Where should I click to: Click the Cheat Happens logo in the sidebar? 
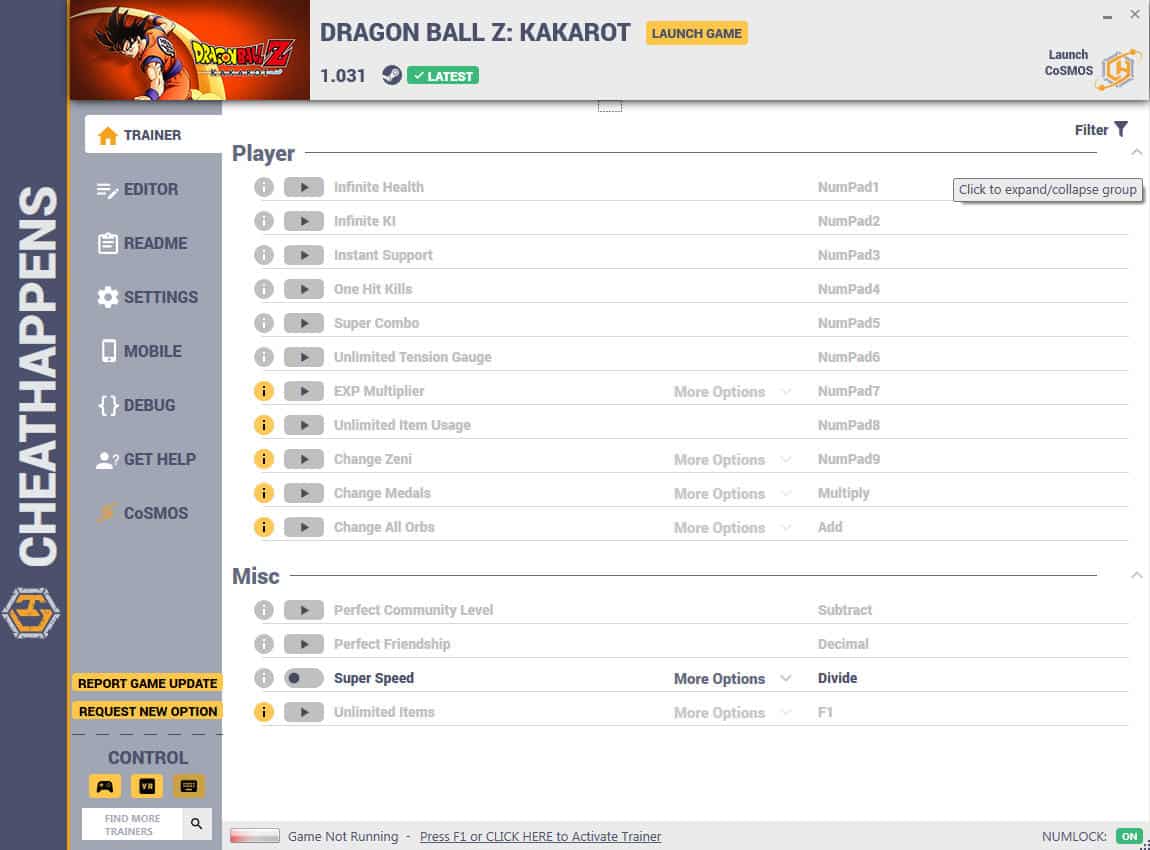(31, 613)
